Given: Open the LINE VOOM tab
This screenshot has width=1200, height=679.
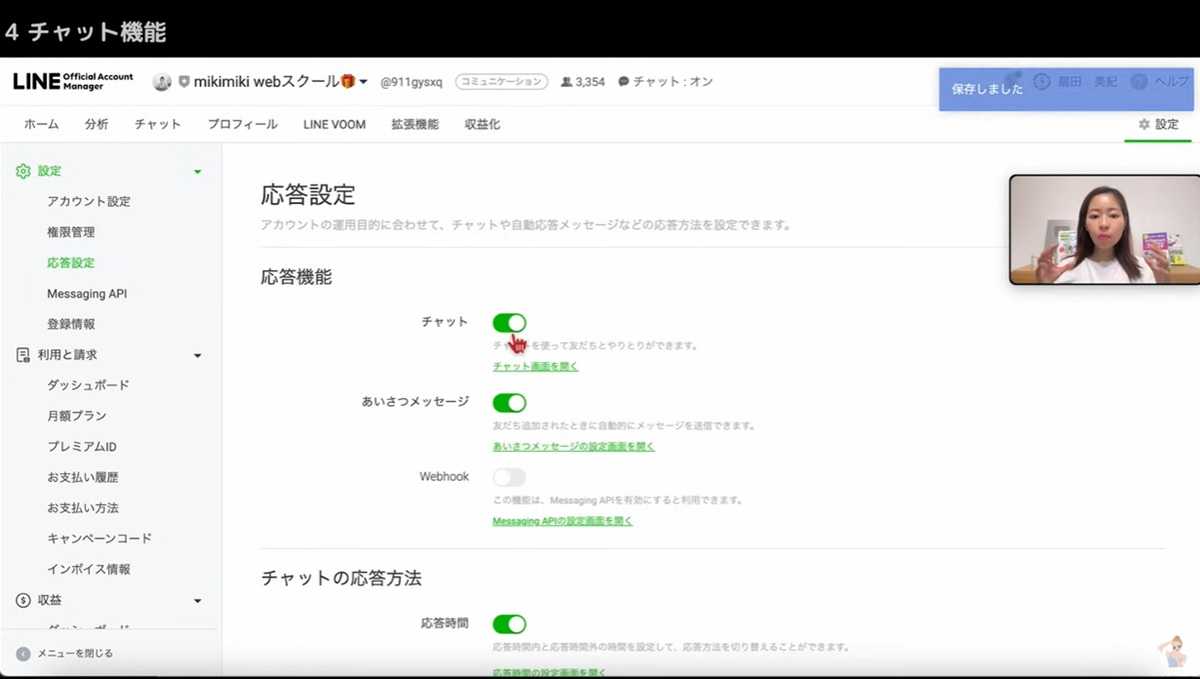Looking at the screenshot, I should (x=335, y=125).
